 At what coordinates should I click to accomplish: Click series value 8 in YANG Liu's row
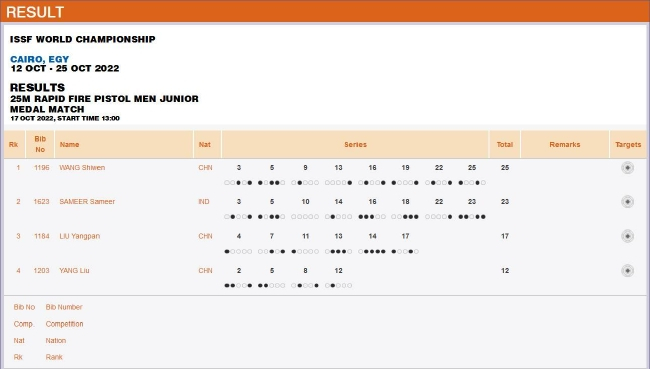pyautogui.click(x=305, y=270)
